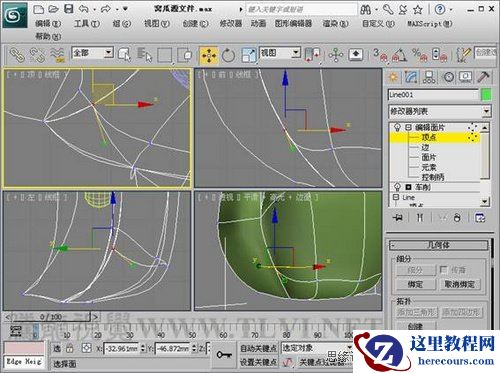The height and width of the screenshot is (373, 500).
Task: Open help with the question mark icon
Action: 440,10
